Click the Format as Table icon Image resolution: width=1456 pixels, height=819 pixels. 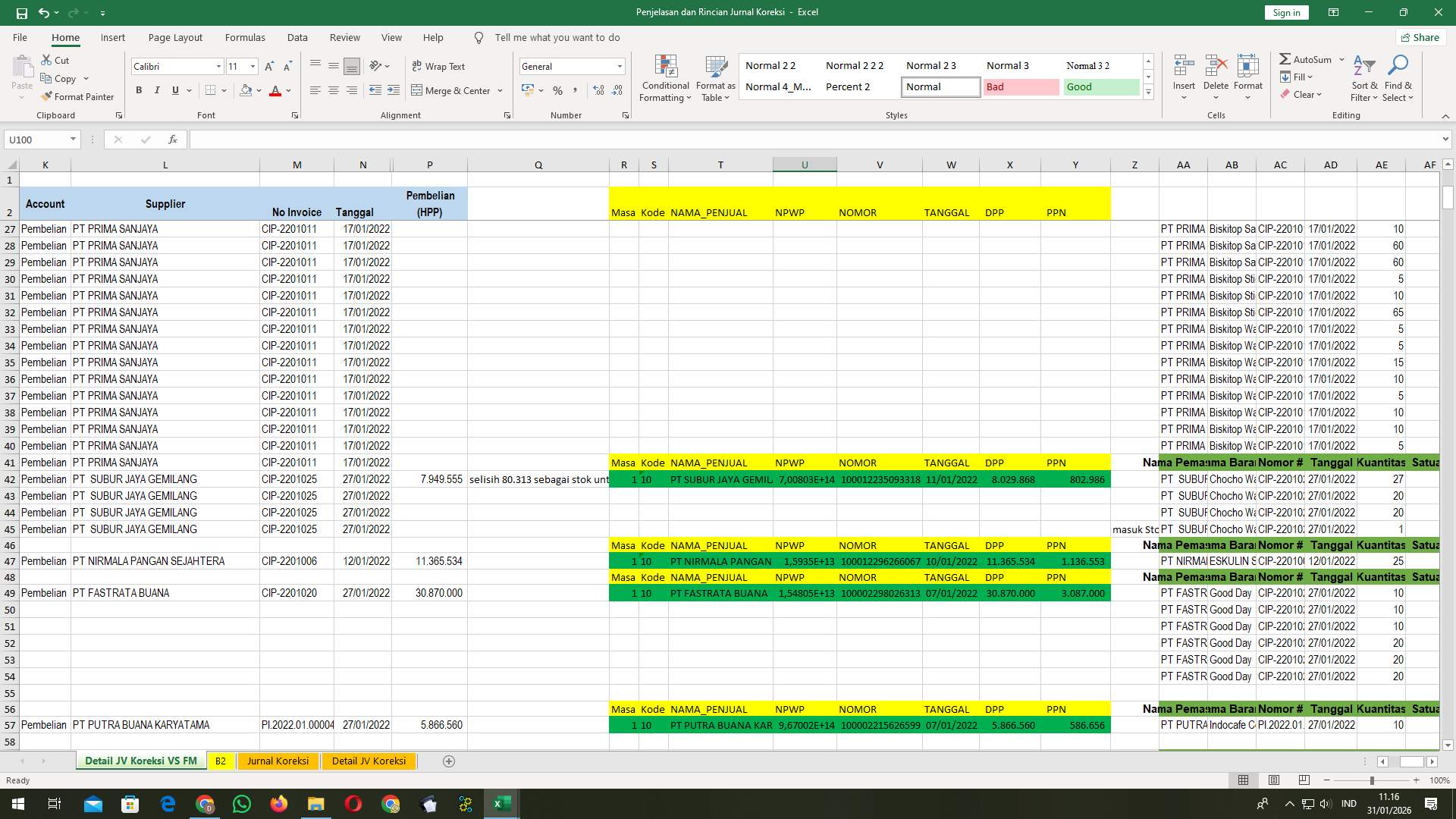click(x=715, y=78)
